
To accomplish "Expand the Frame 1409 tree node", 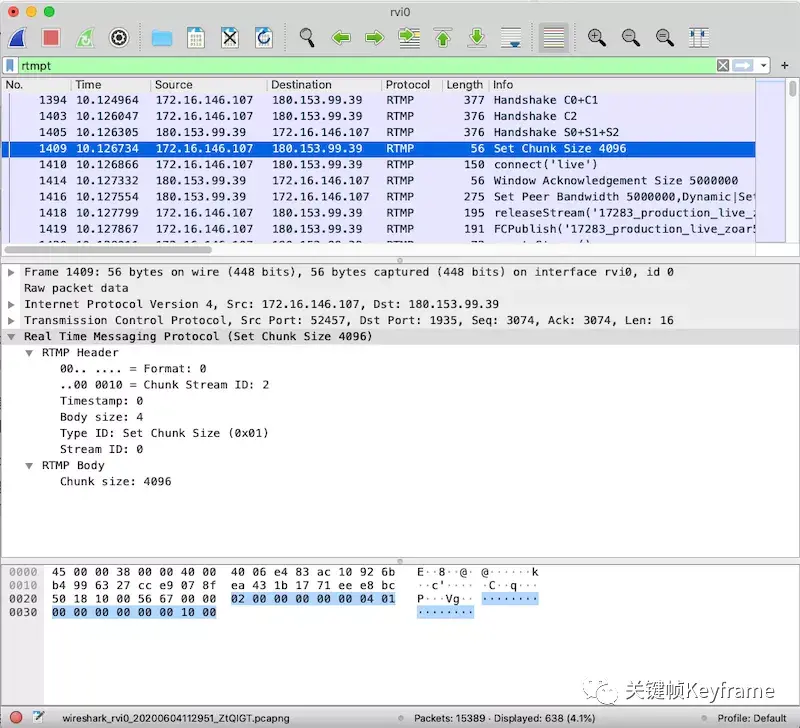I will (11, 272).
